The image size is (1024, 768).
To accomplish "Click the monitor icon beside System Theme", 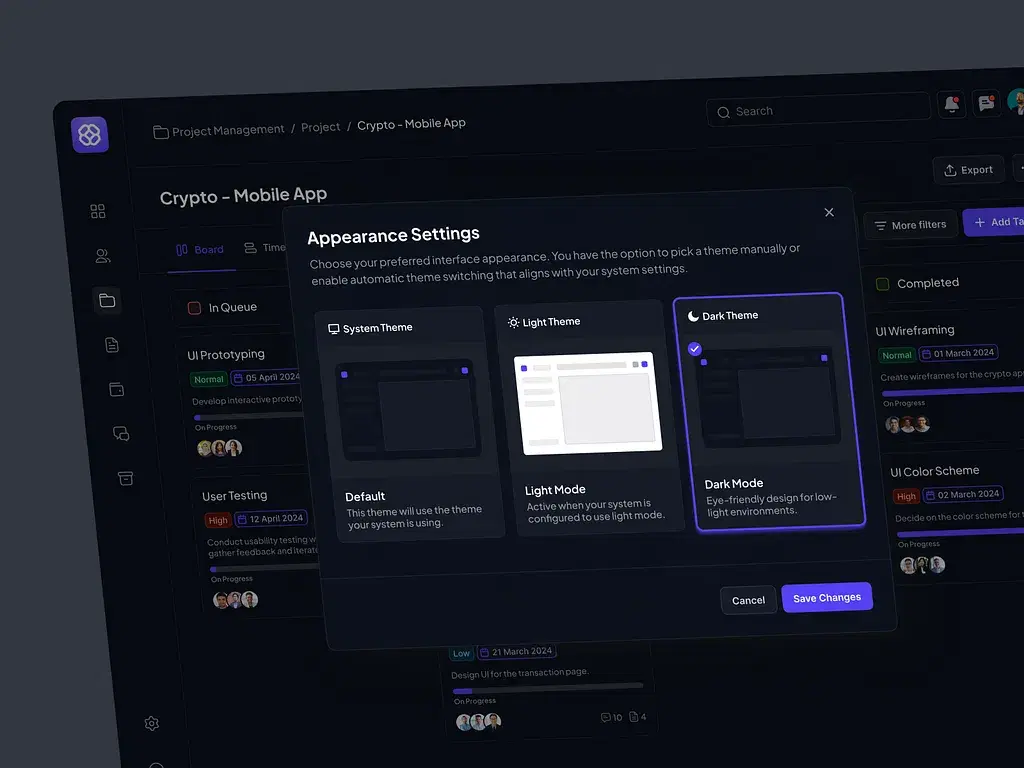I will (333, 329).
